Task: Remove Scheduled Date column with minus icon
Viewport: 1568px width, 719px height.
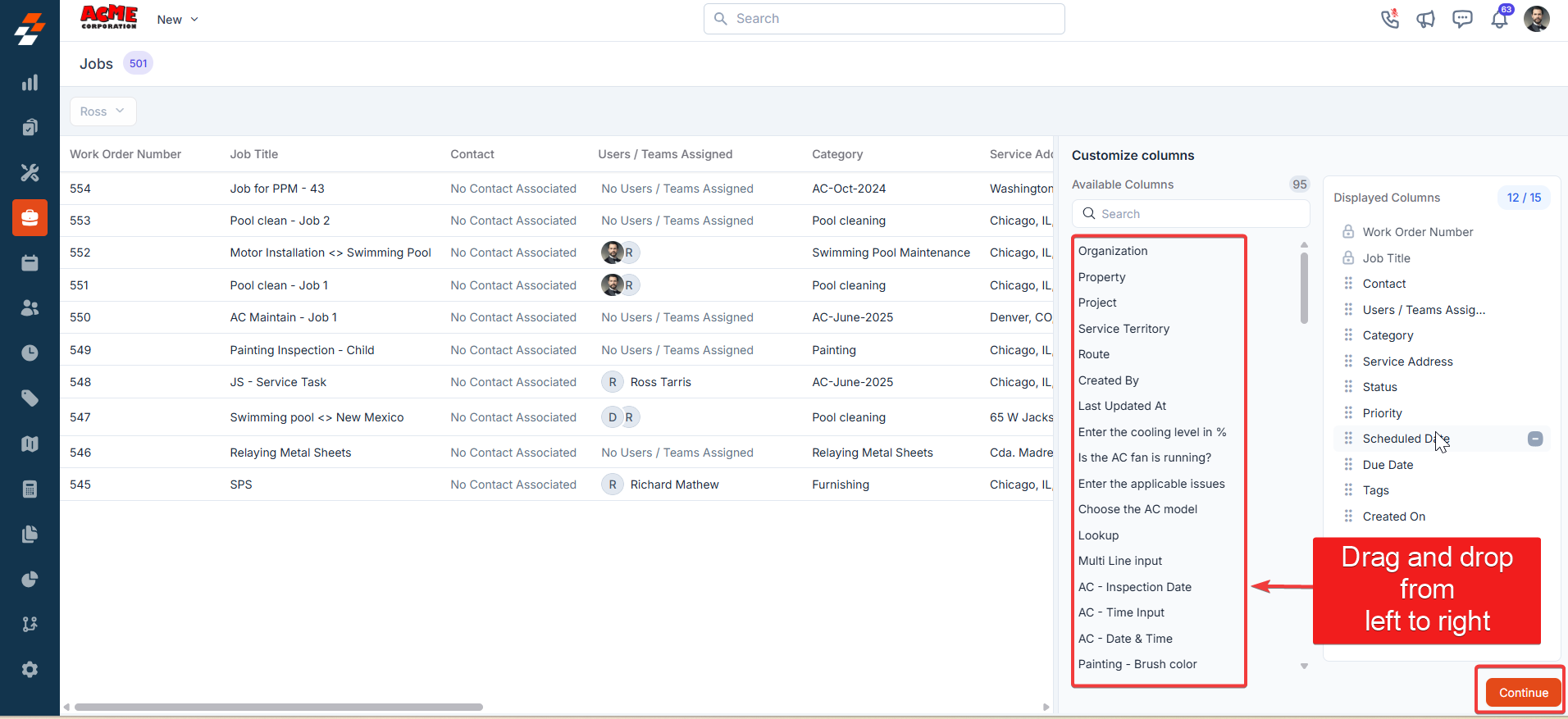Action: (x=1535, y=439)
